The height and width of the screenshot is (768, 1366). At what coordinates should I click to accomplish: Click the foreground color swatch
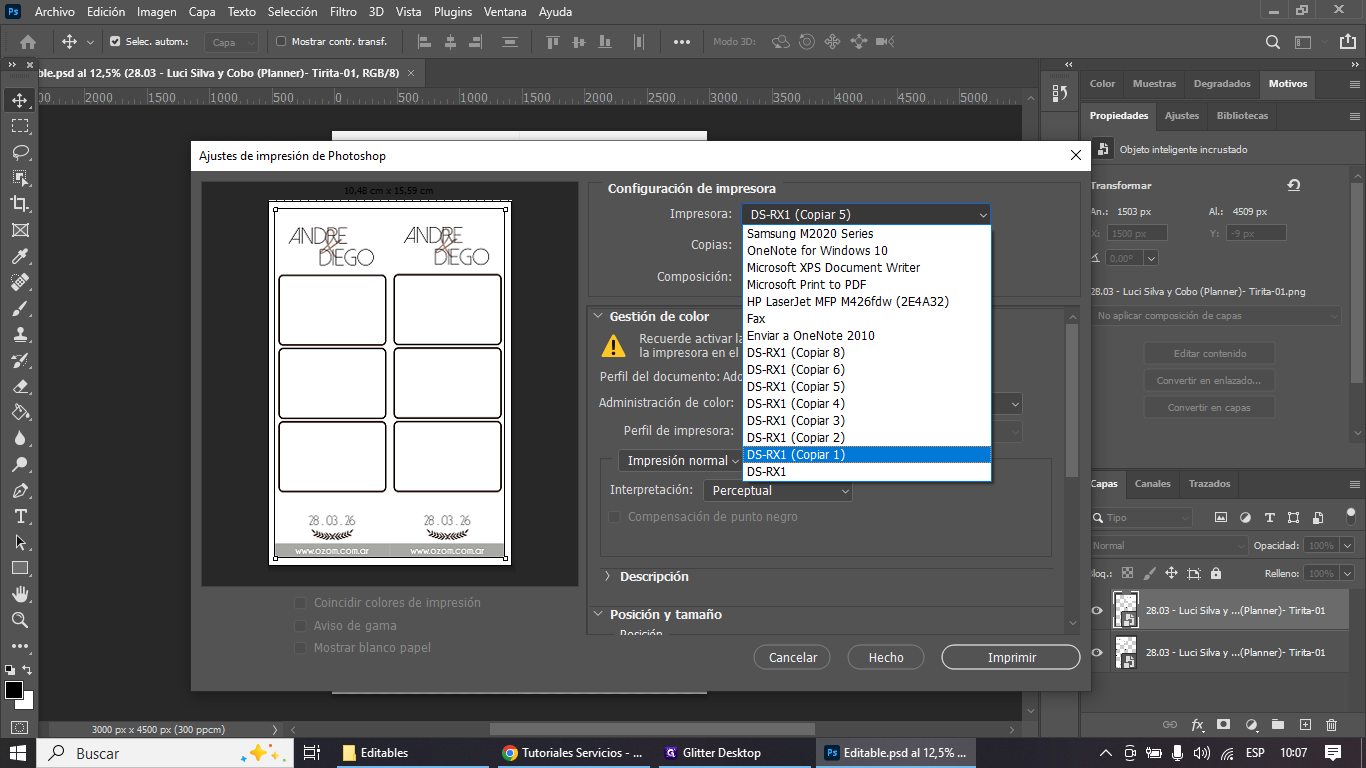tap(13, 690)
